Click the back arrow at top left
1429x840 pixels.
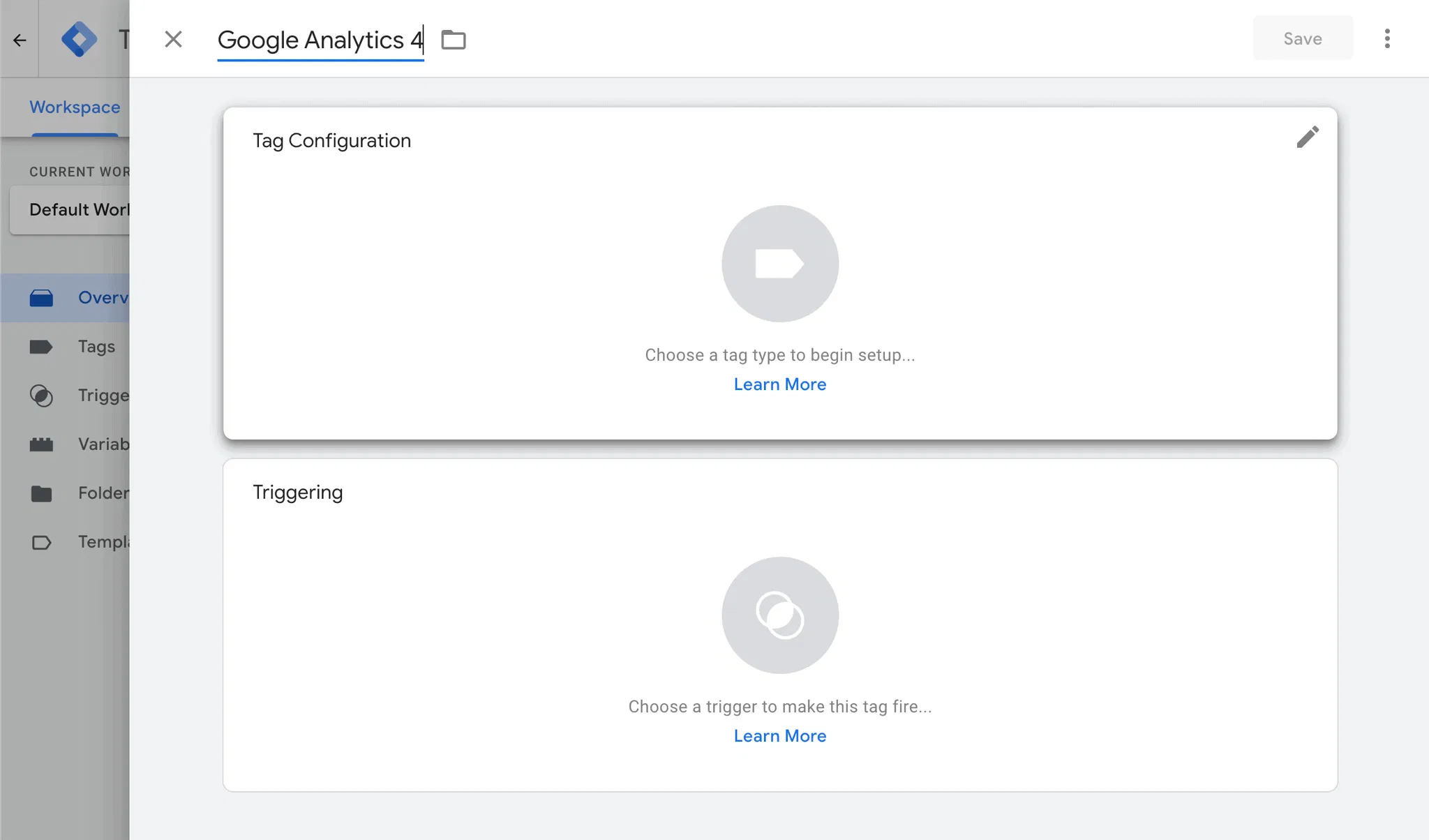tap(20, 40)
